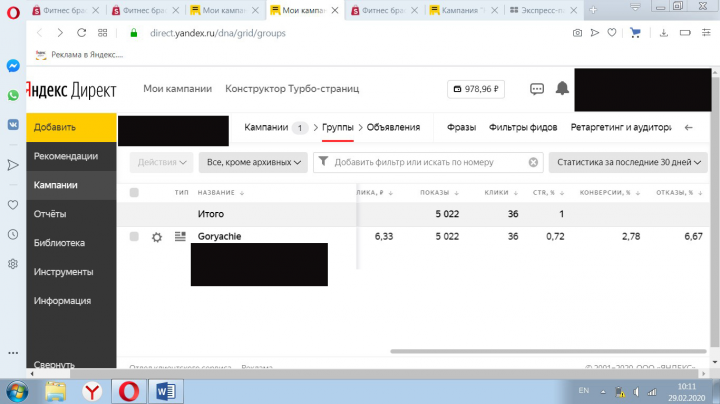Add page to bookmarks with heart icon
Viewport: 720px width, 404px height.
(x=612, y=33)
